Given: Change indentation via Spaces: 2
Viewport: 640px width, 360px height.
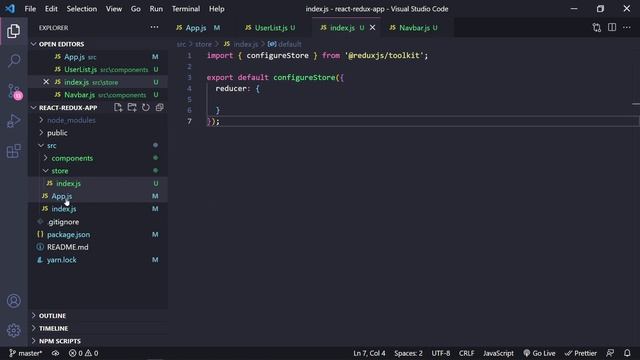Looking at the screenshot, I should click(x=408, y=353).
